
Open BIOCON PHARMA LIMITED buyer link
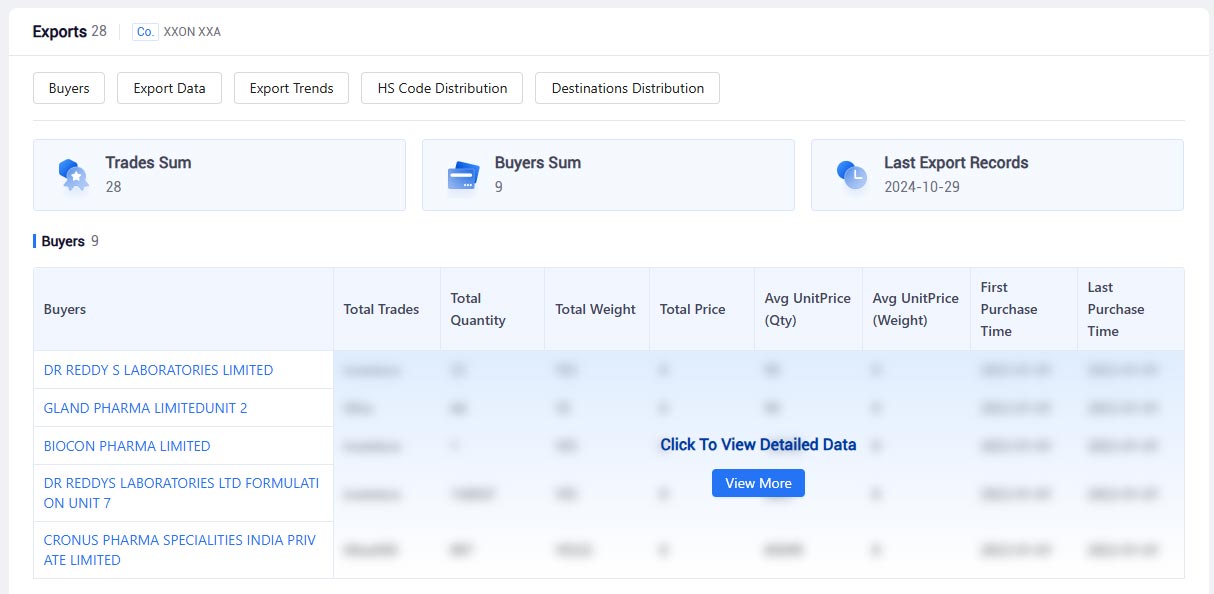[127, 446]
